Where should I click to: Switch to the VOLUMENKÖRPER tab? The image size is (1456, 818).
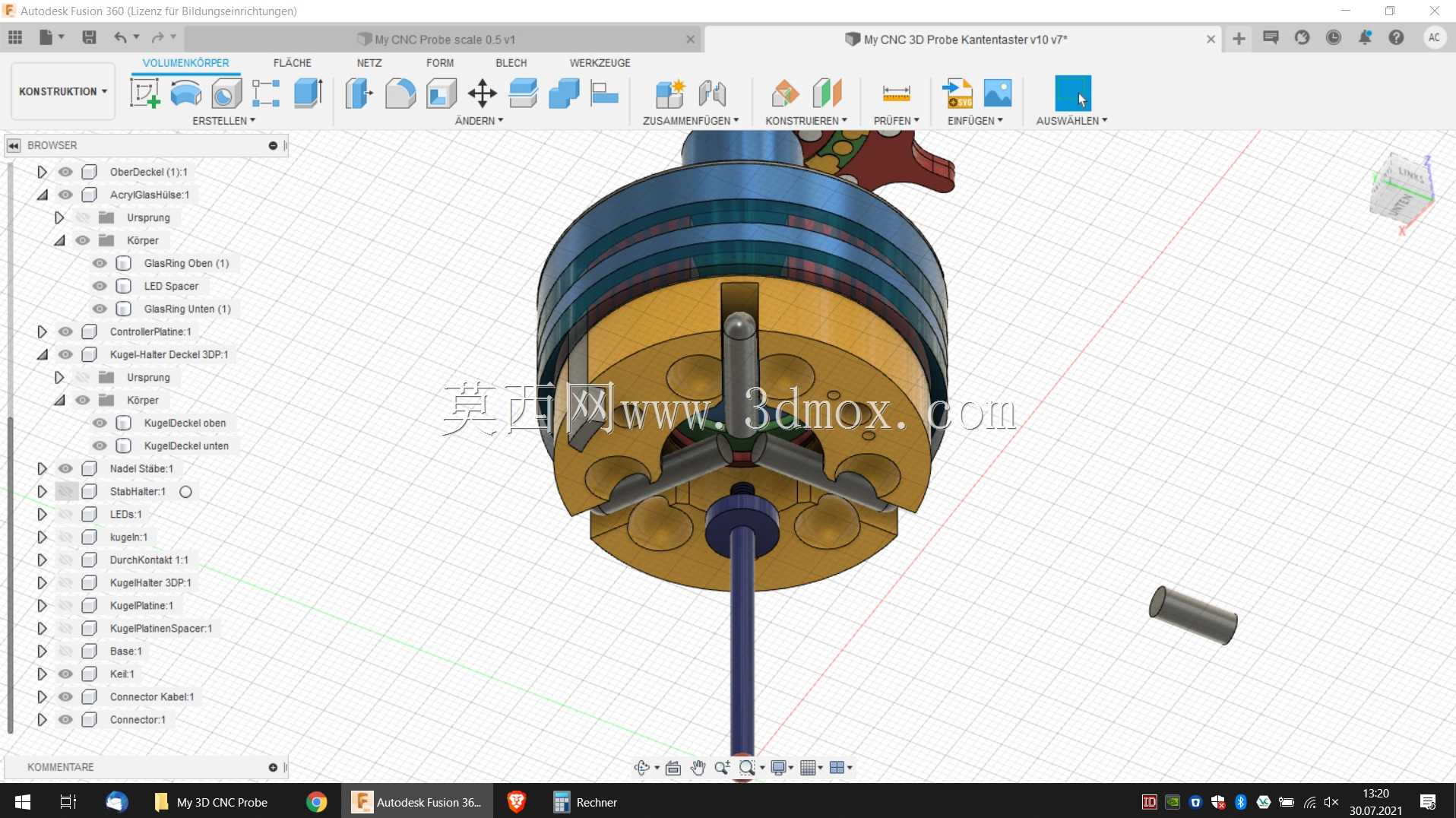click(x=185, y=63)
